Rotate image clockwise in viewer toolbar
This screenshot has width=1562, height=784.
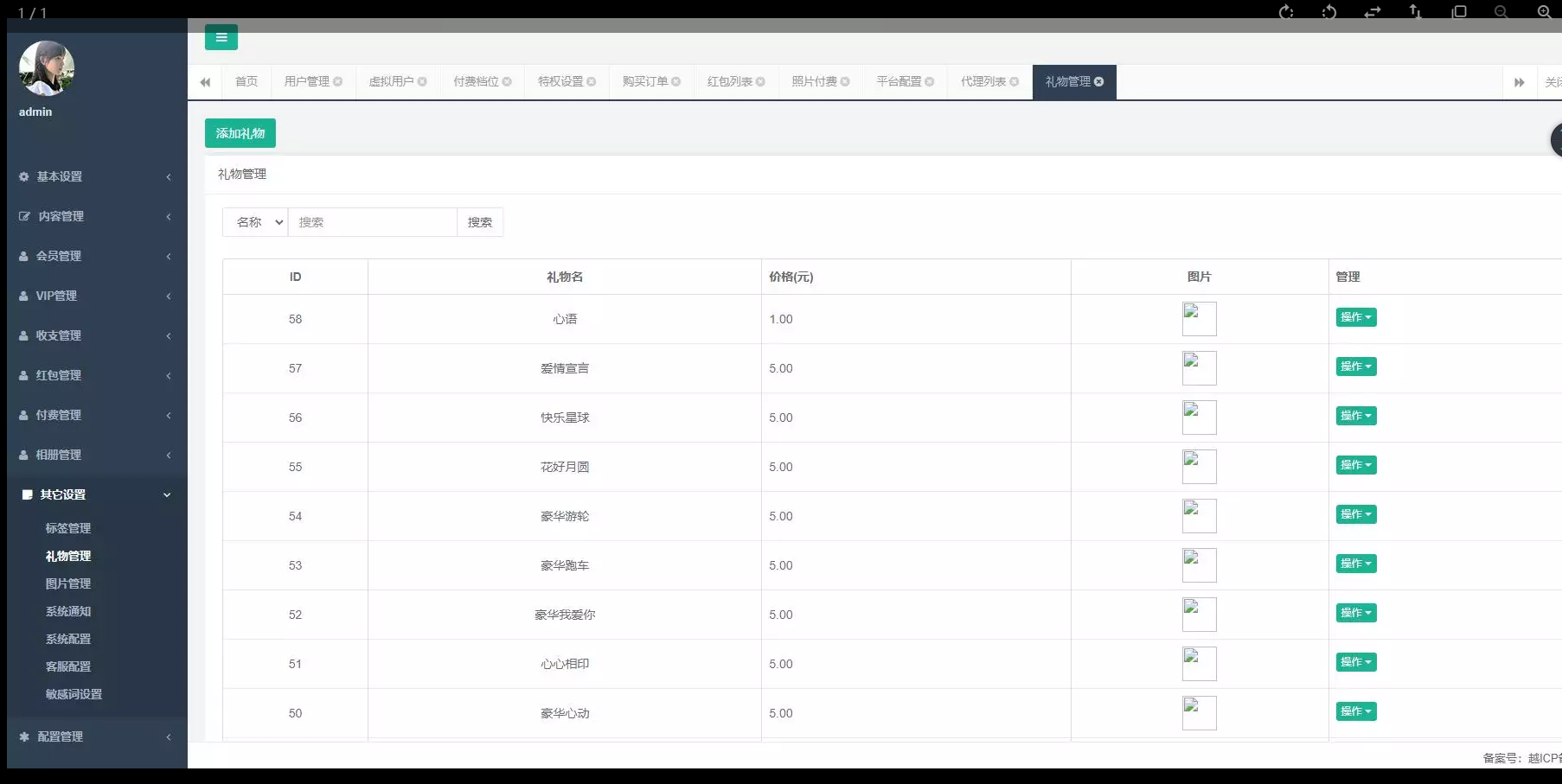tap(1286, 12)
